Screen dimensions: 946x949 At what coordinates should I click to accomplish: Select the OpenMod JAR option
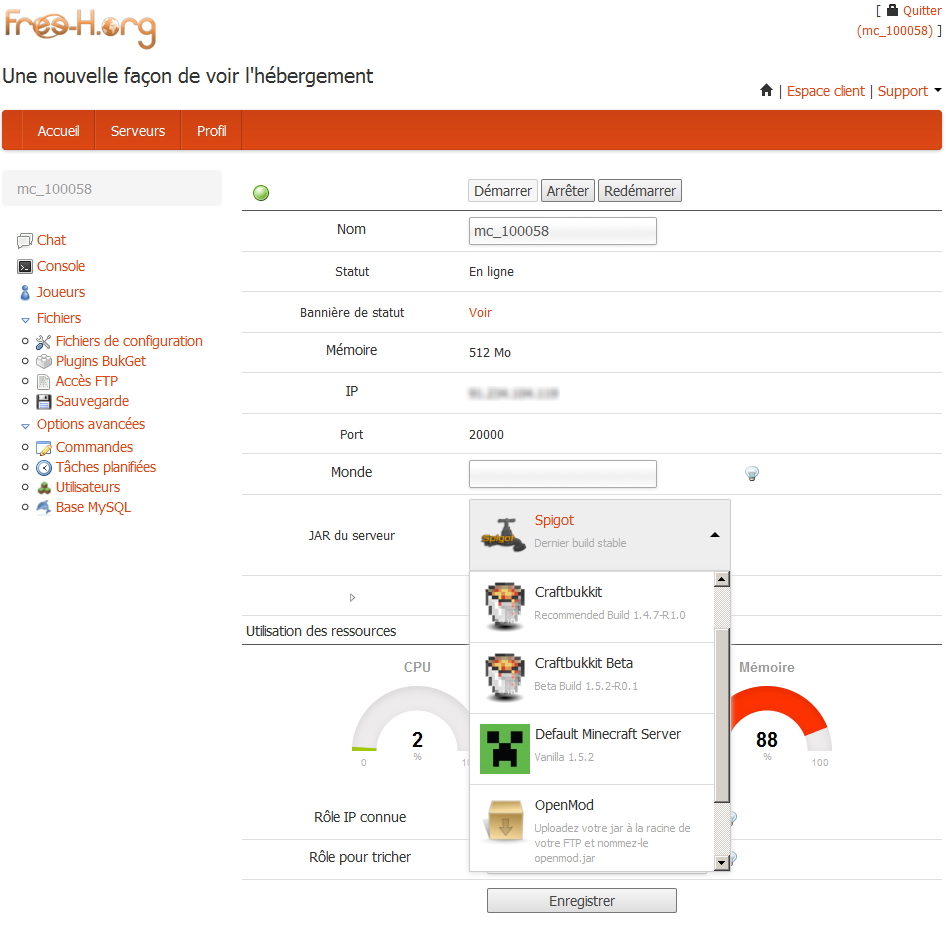592,828
